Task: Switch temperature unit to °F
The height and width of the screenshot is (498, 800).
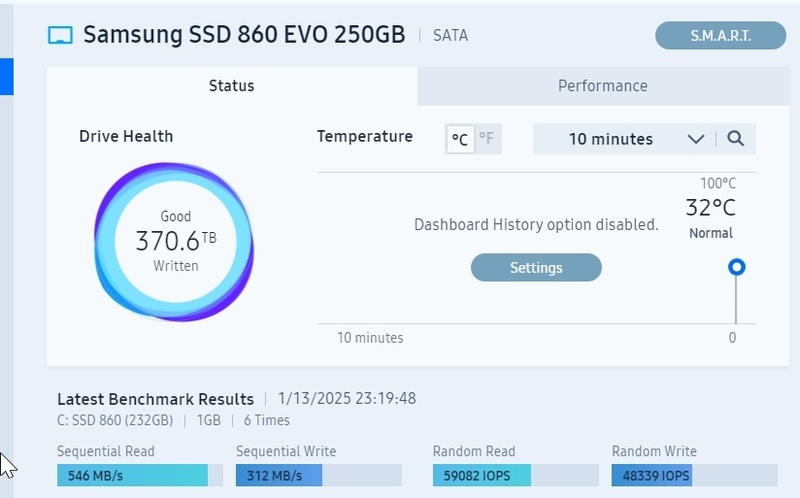Action: click(487, 139)
